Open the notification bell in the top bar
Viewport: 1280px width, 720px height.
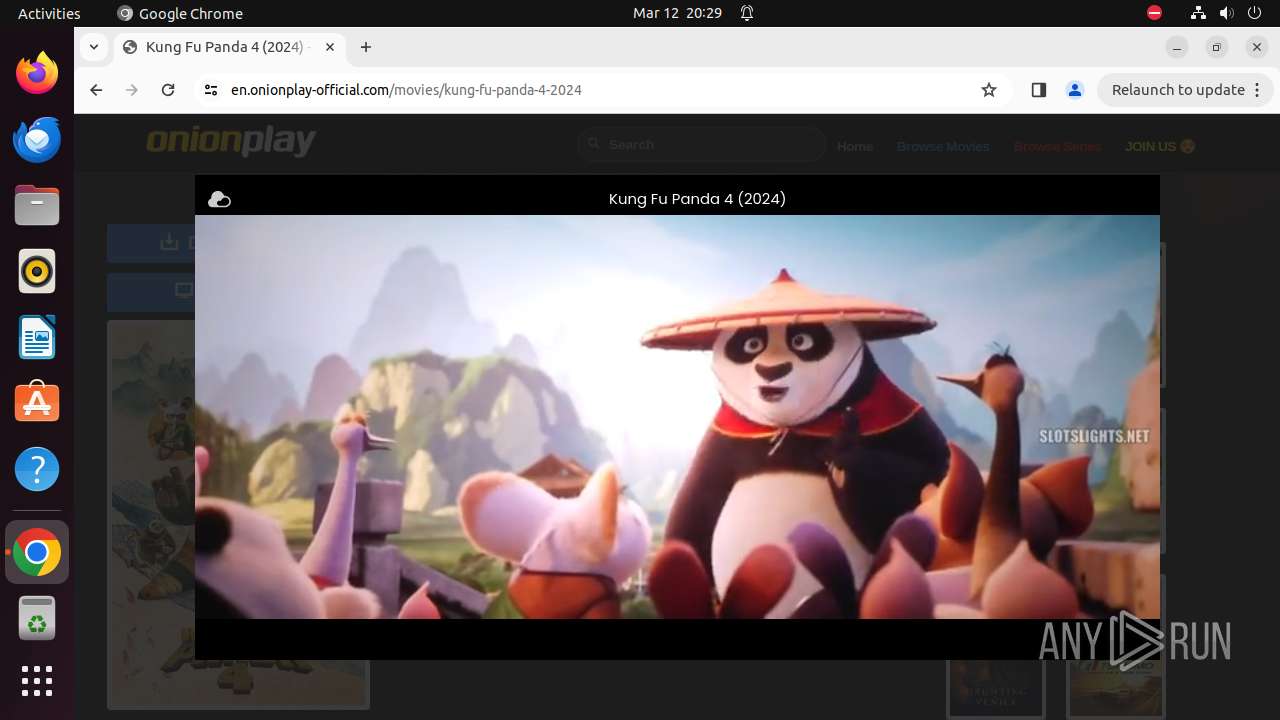click(747, 13)
